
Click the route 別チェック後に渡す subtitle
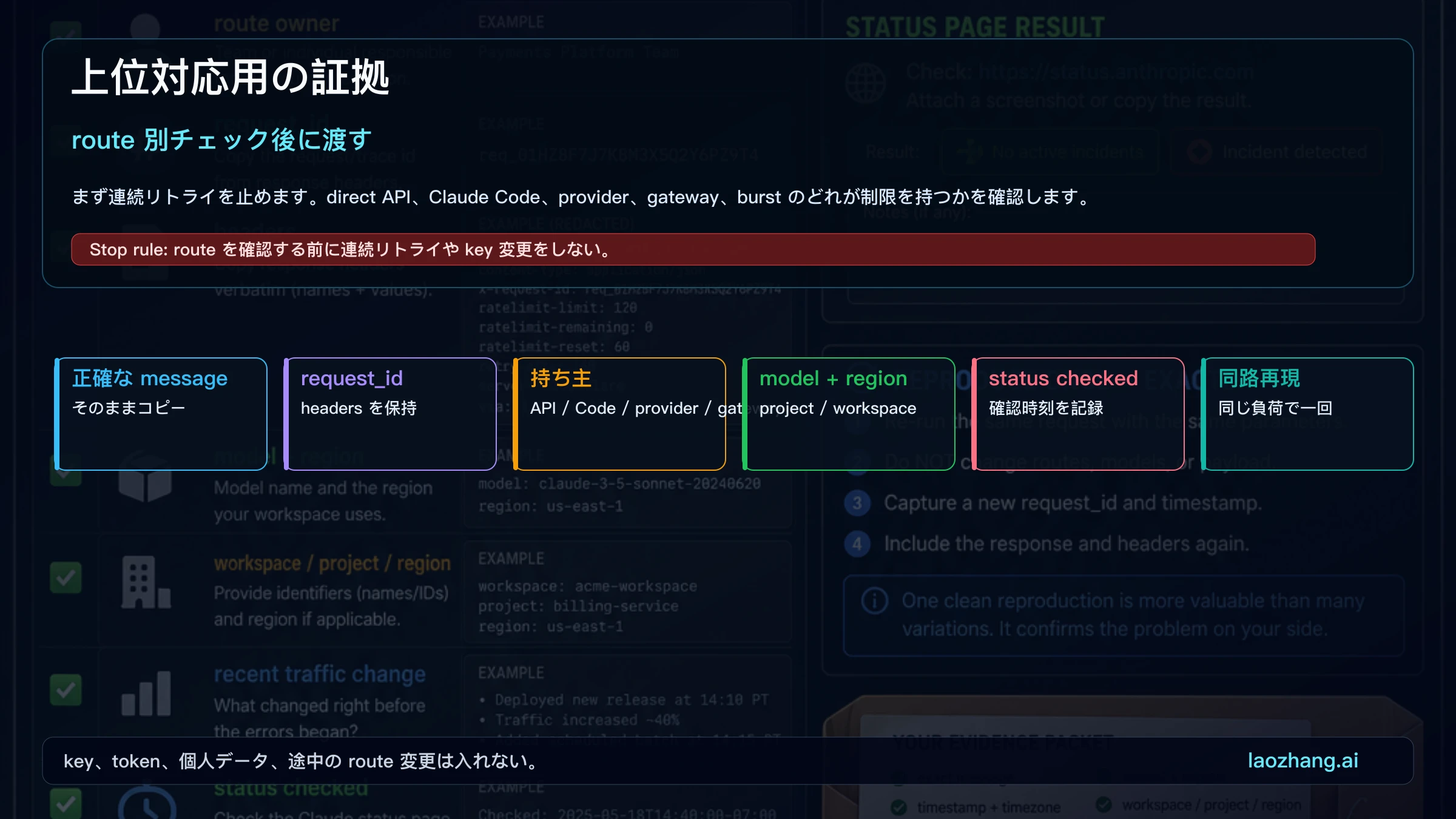tap(221, 140)
